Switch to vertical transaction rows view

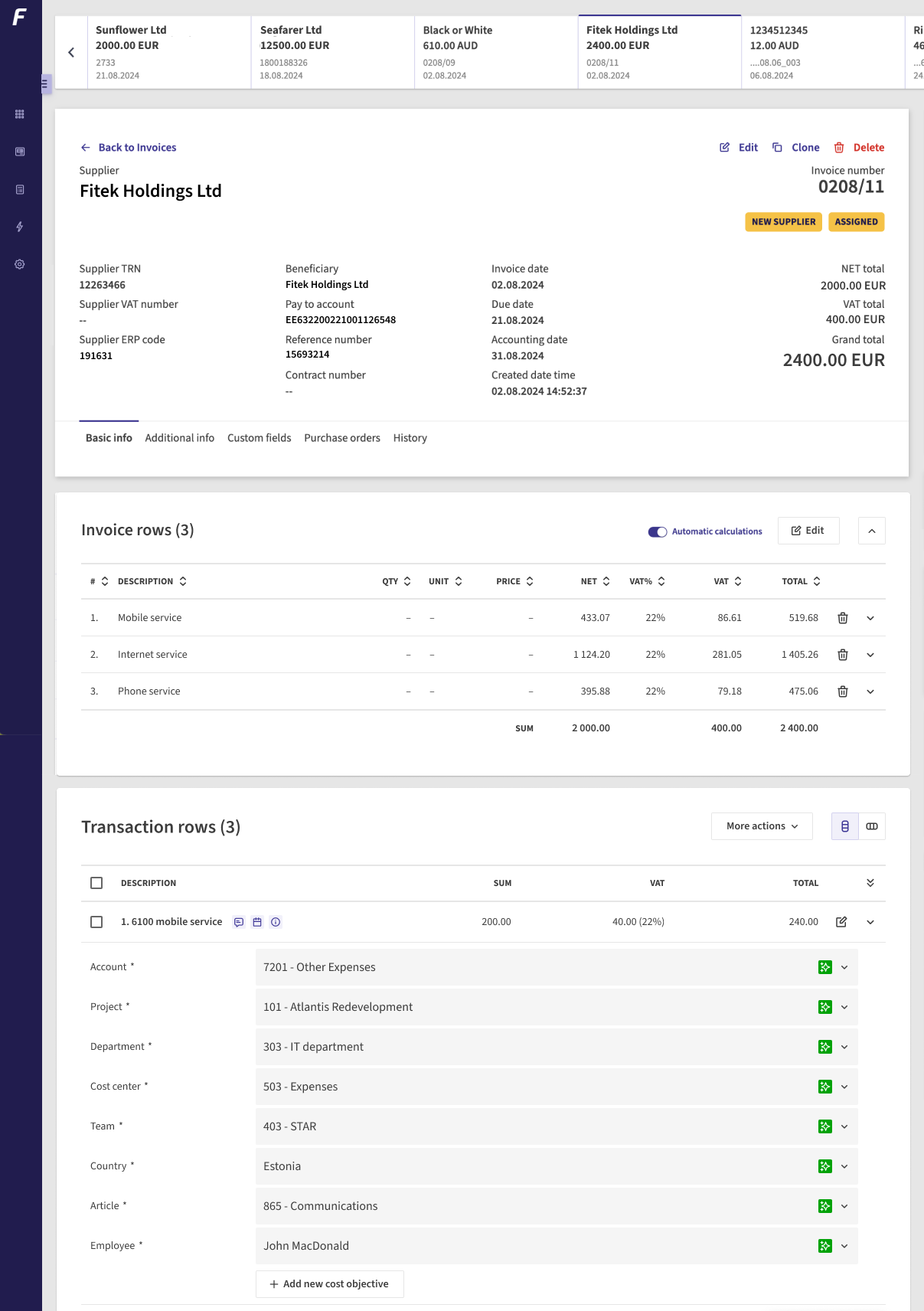tap(845, 826)
